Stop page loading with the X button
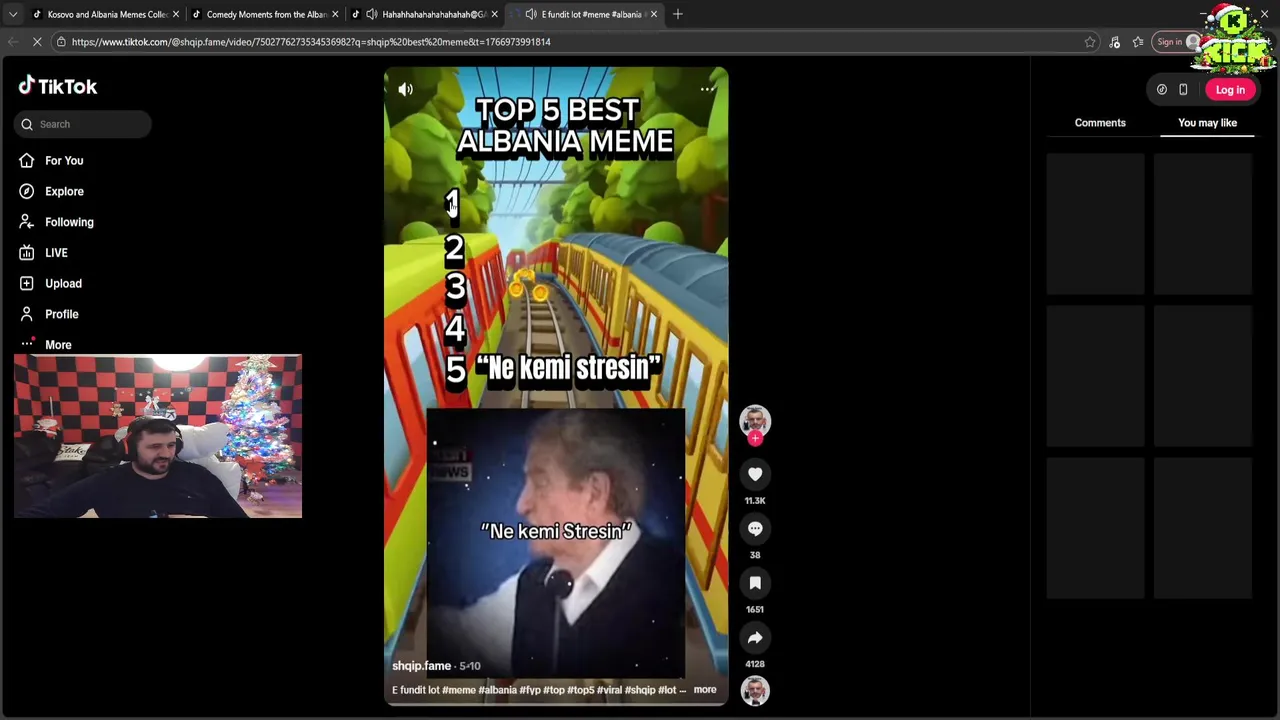Viewport: 1280px width, 720px height. click(x=36, y=42)
